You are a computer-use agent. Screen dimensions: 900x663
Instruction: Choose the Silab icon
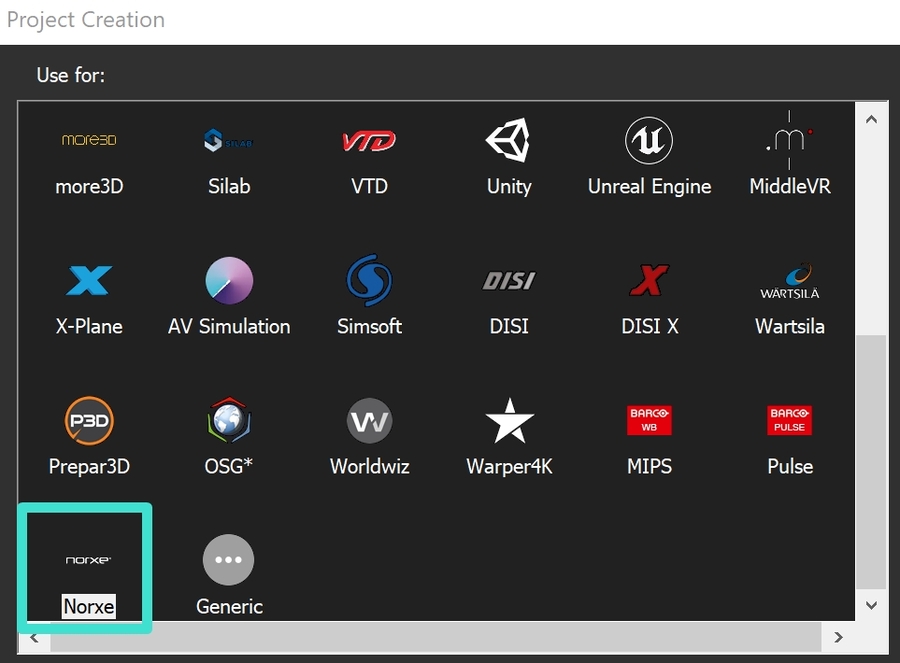(229, 141)
